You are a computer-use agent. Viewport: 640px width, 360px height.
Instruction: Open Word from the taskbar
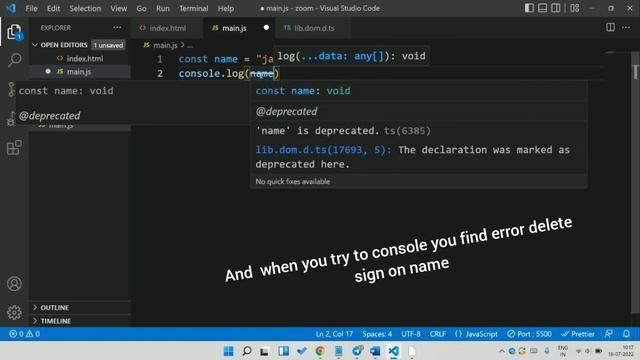coord(375,351)
